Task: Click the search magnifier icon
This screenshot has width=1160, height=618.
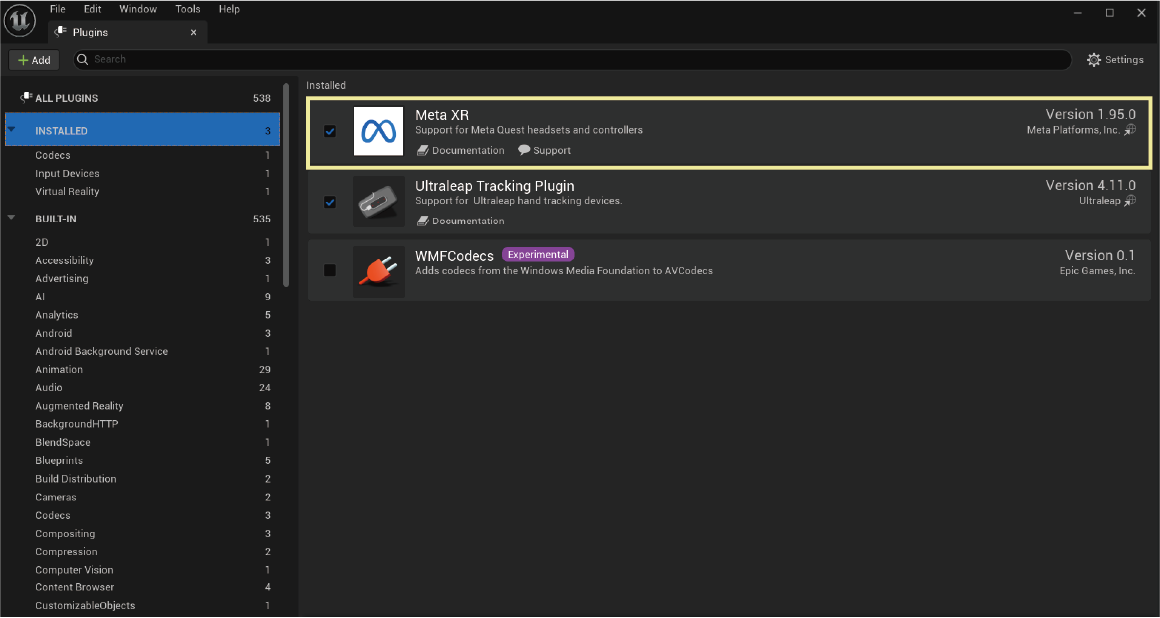Action: coord(83,59)
